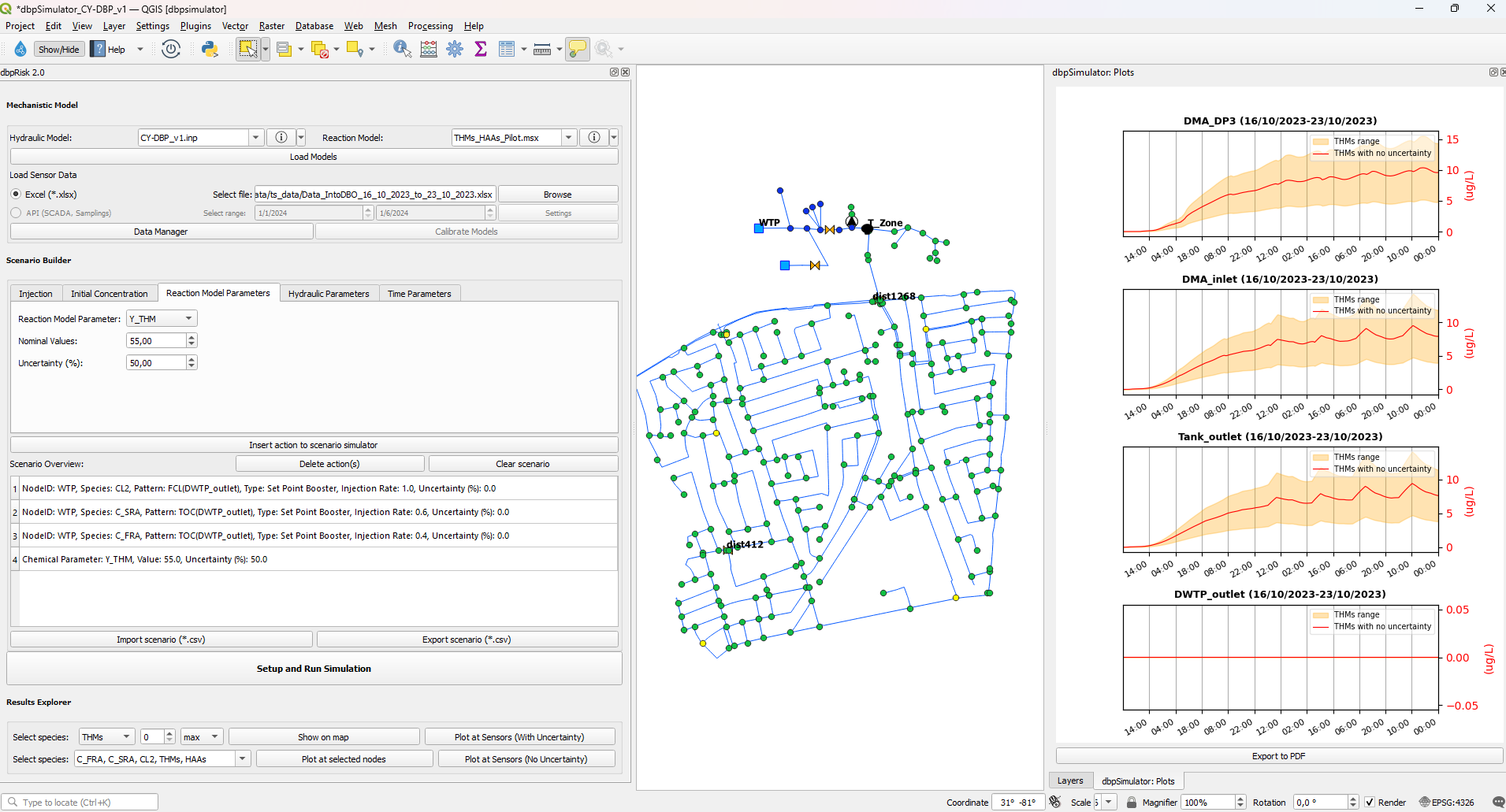Open Statistical Summary sigma icon
The width and height of the screenshot is (1506, 812).
(x=481, y=49)
